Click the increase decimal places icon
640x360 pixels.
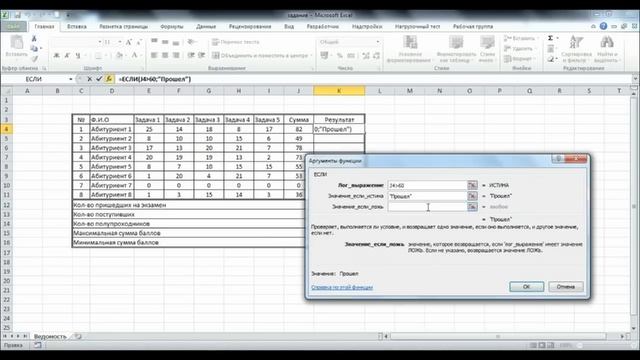pos(366,56)
